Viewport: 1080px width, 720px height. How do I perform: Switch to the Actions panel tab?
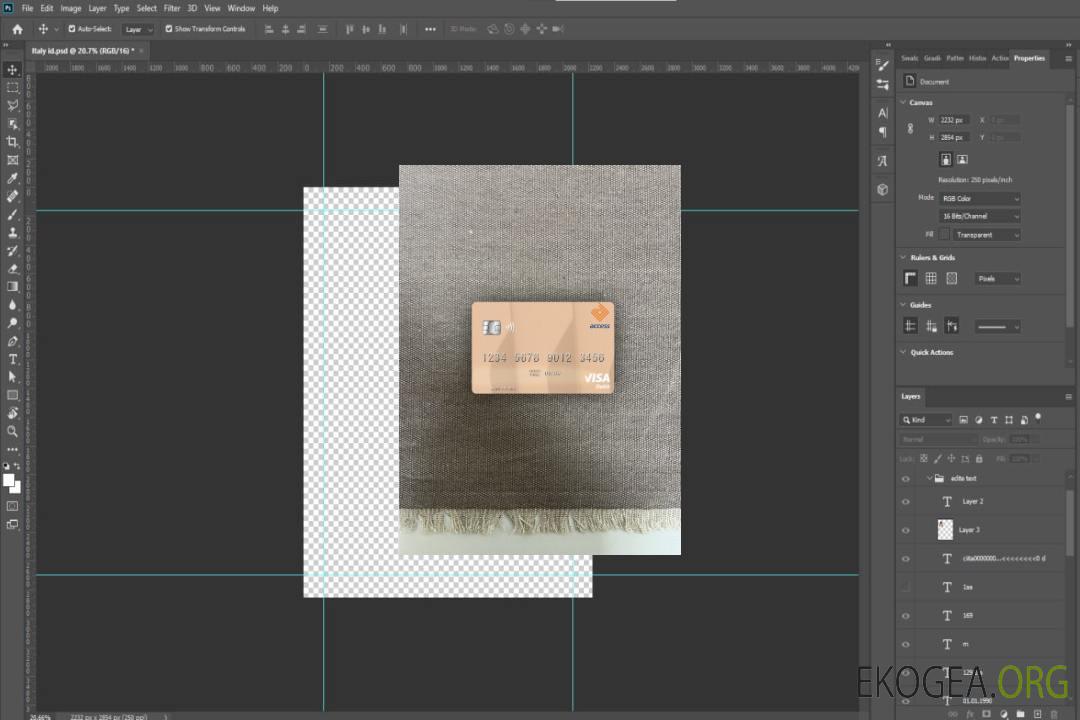point(999,58)
